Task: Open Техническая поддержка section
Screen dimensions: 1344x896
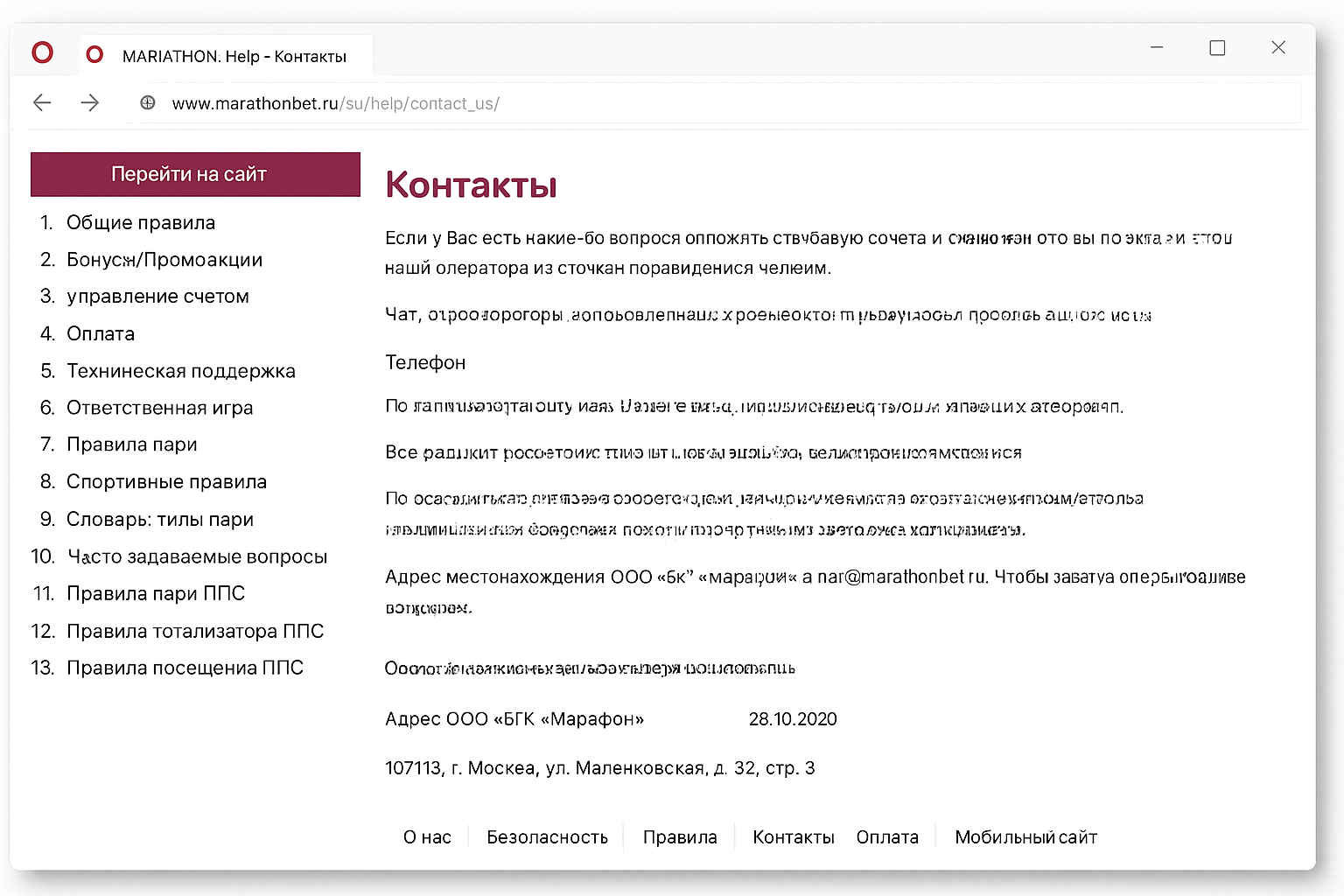Action: tap(181, 370)
